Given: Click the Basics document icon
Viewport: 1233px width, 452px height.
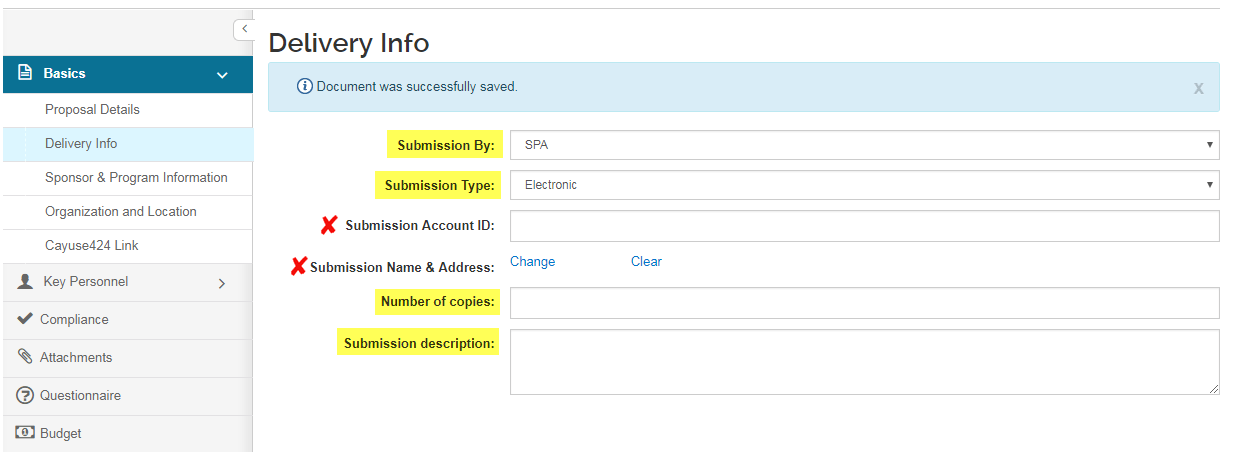Looking at the screenshot, I should [26, 73].
